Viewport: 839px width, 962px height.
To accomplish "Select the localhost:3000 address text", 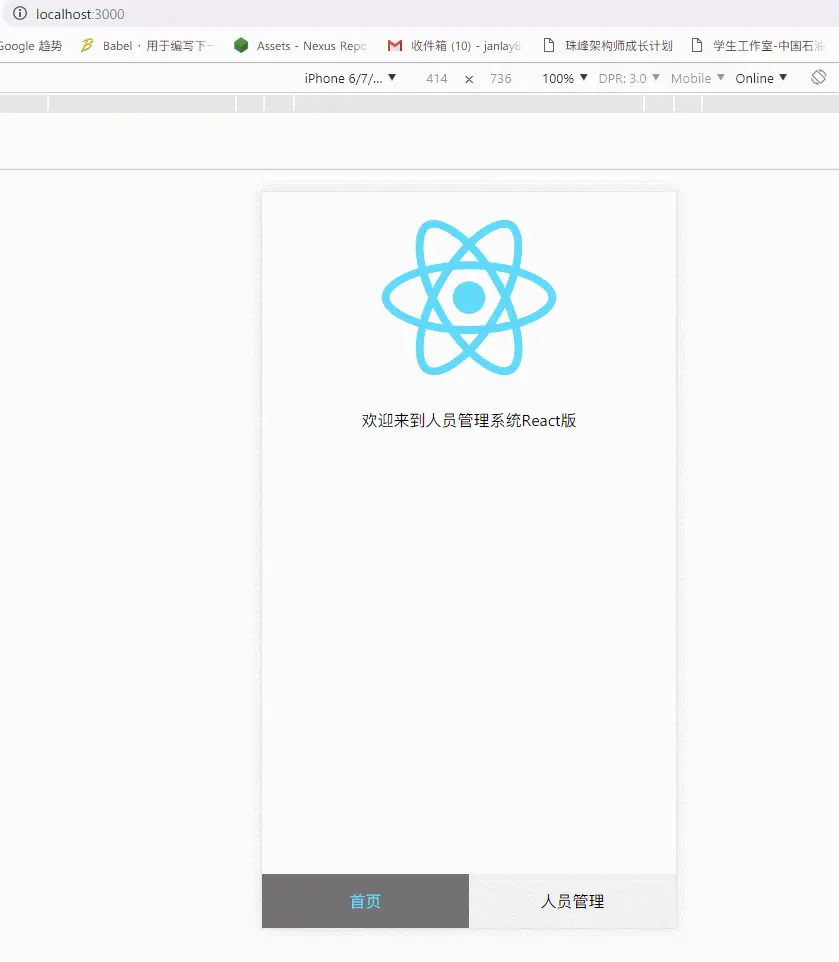I will point(80,14).
